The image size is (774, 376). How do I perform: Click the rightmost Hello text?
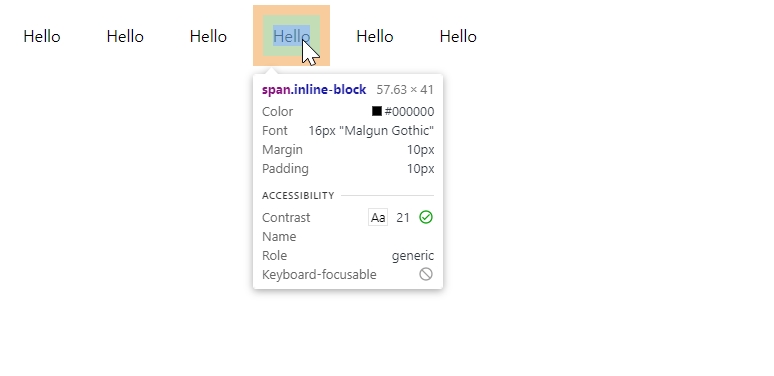[458, 36]
